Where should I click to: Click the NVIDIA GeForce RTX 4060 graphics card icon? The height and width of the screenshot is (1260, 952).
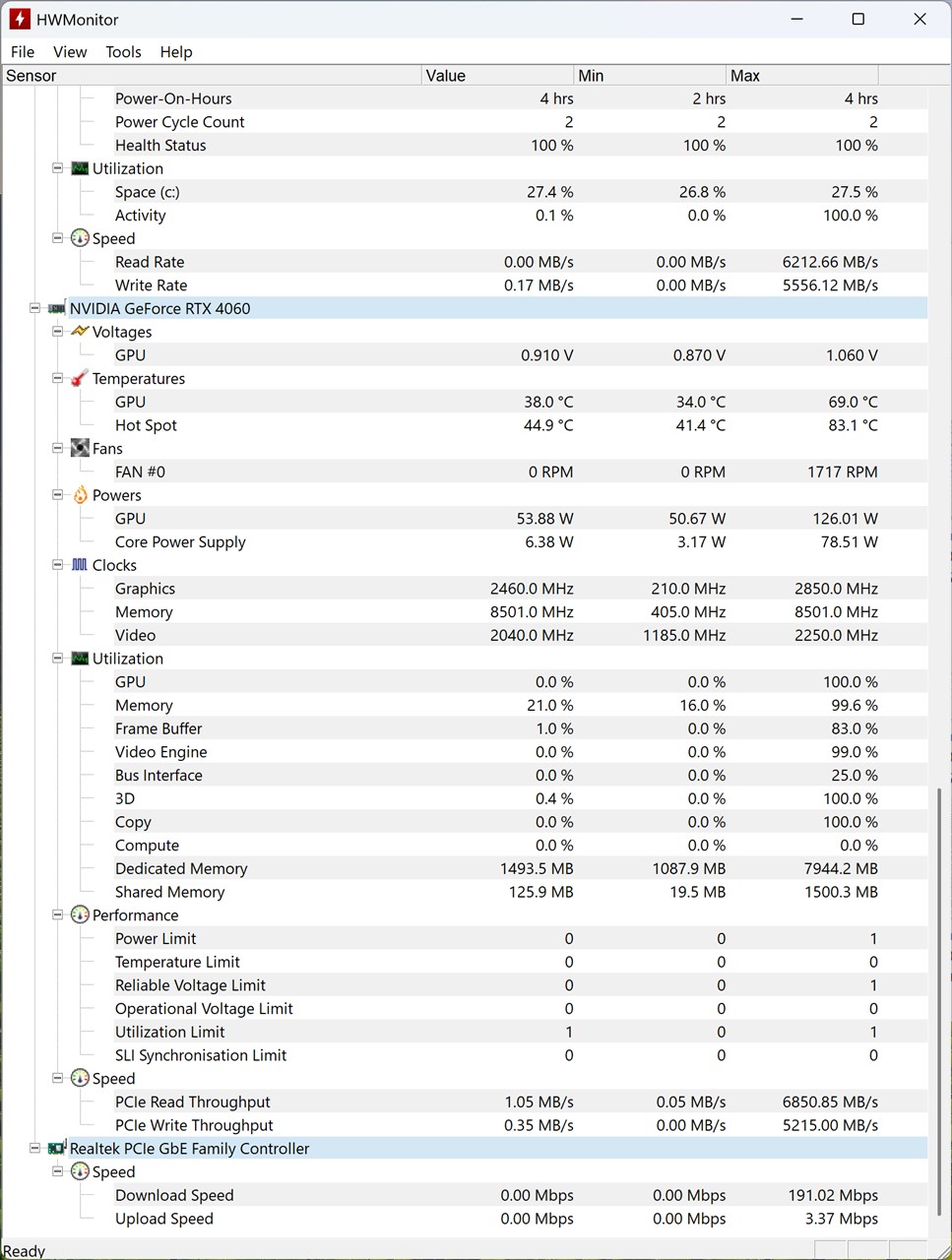[x=57, y=309]
